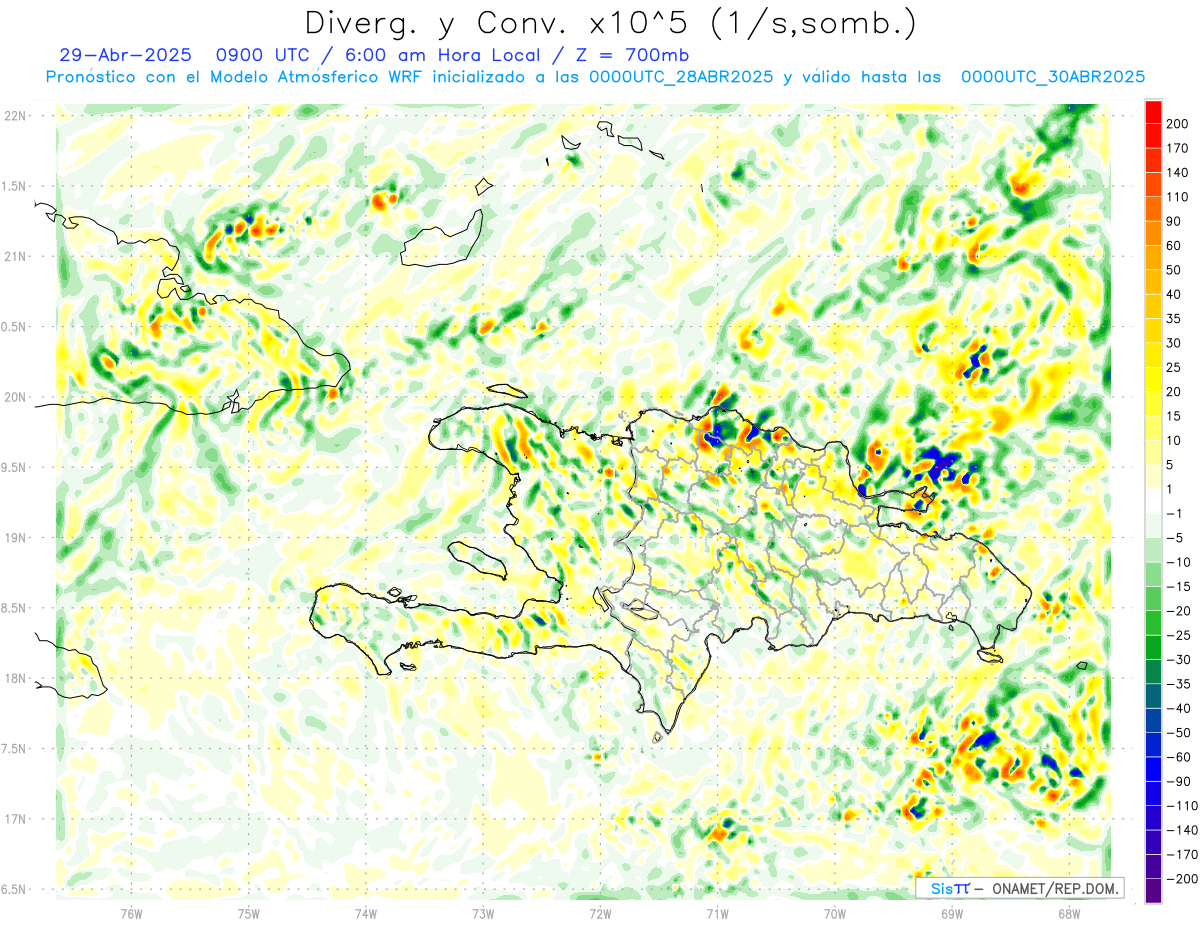This screenshot has height=927, width=1200.
Task: Click the 'ONAMET/REP.DOM.' credit text
Action: pyautogui.click(x=1054, y=888)
